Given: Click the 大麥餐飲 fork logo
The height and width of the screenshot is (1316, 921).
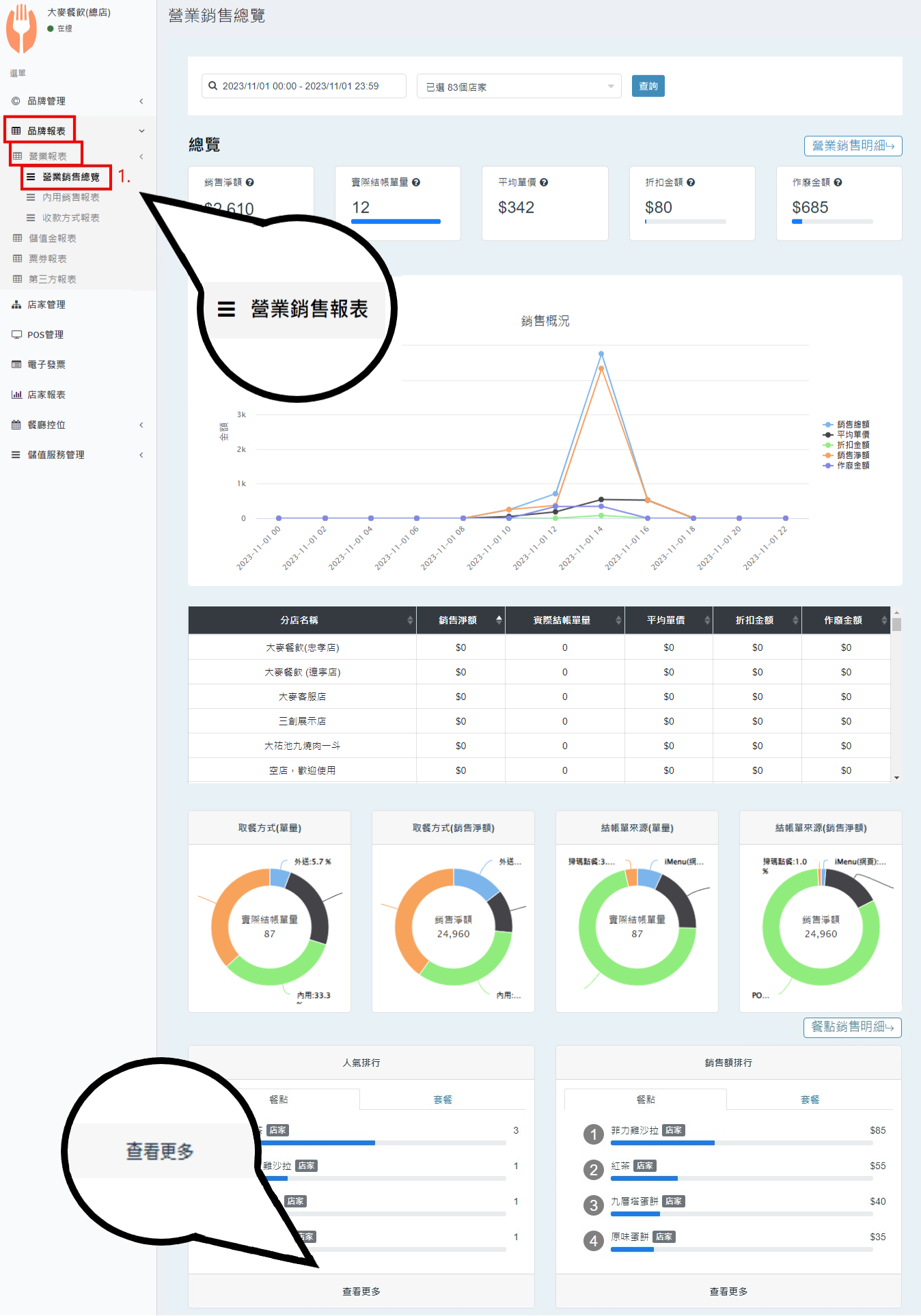Looking at the screenshot, I should tap(21, 29).
